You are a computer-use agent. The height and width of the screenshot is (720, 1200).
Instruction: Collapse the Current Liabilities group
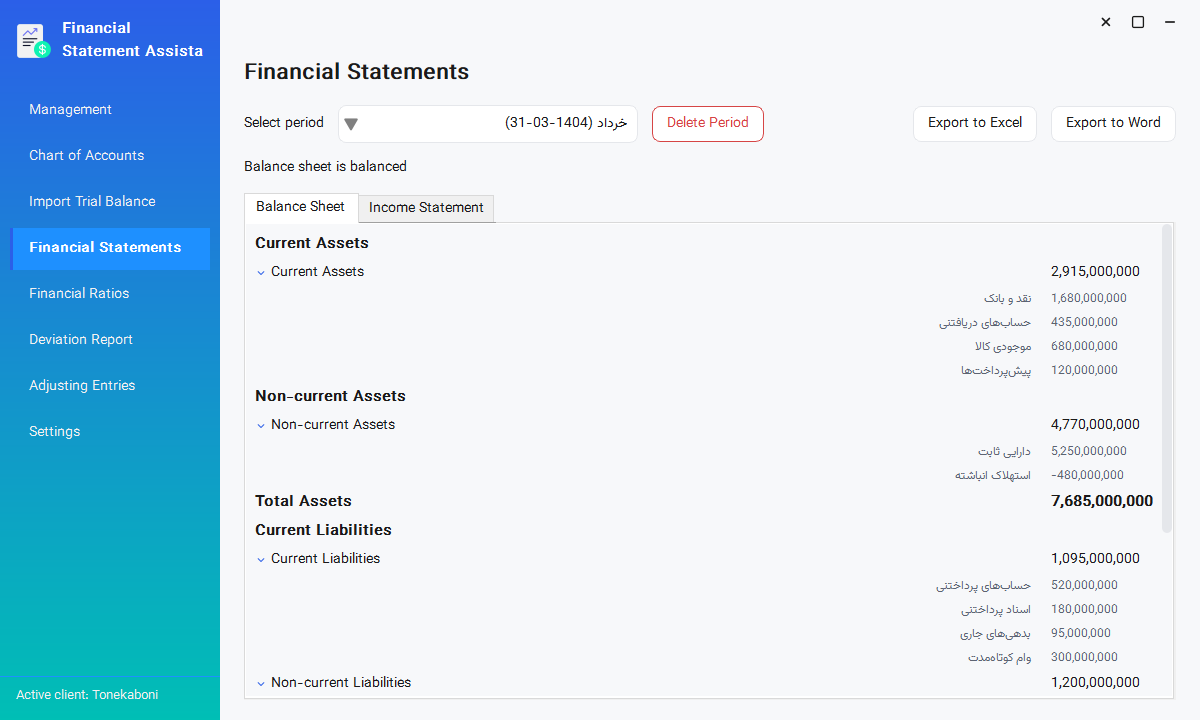coord(261,559)
